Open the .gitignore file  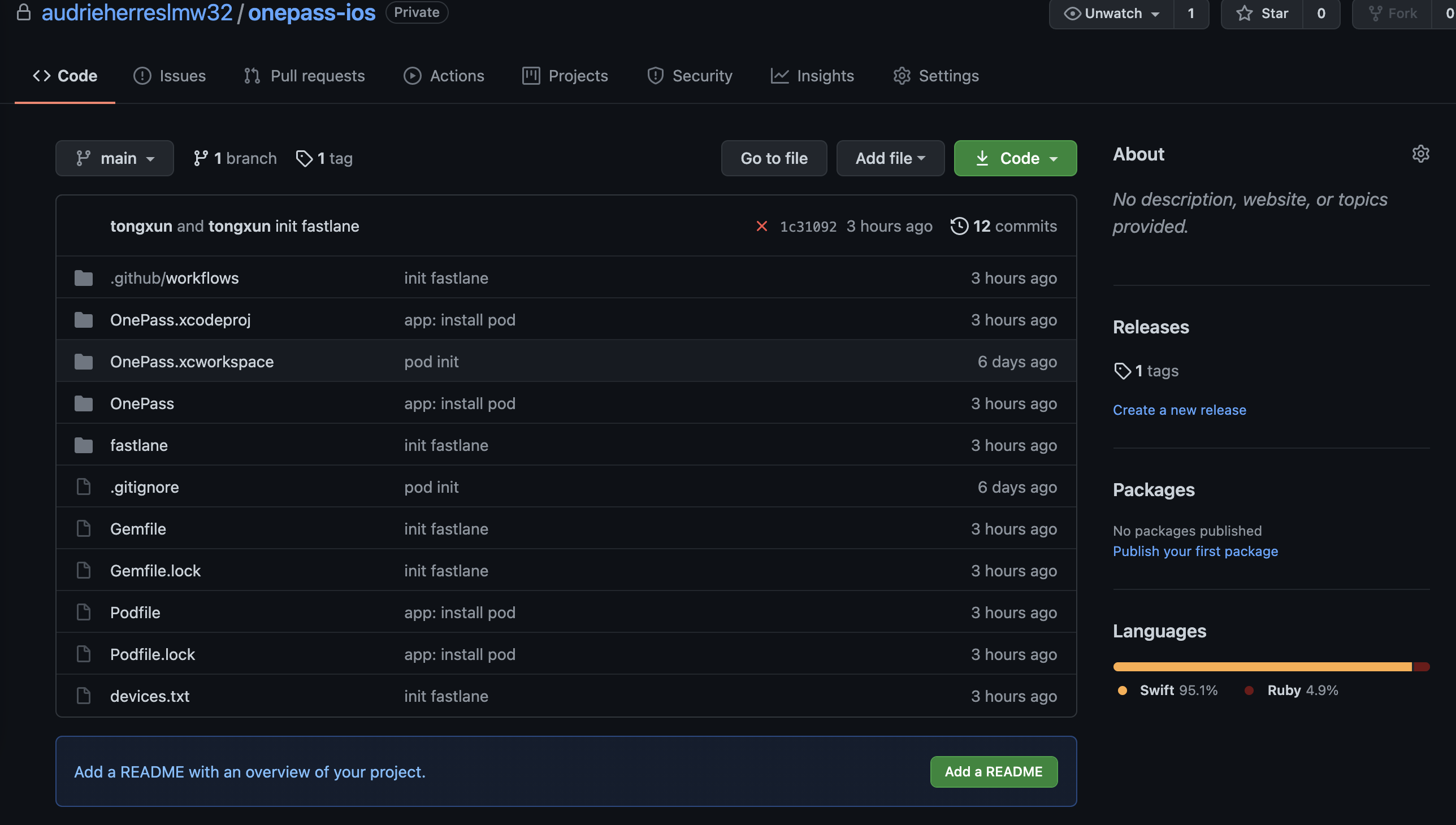tap(145, 487)
